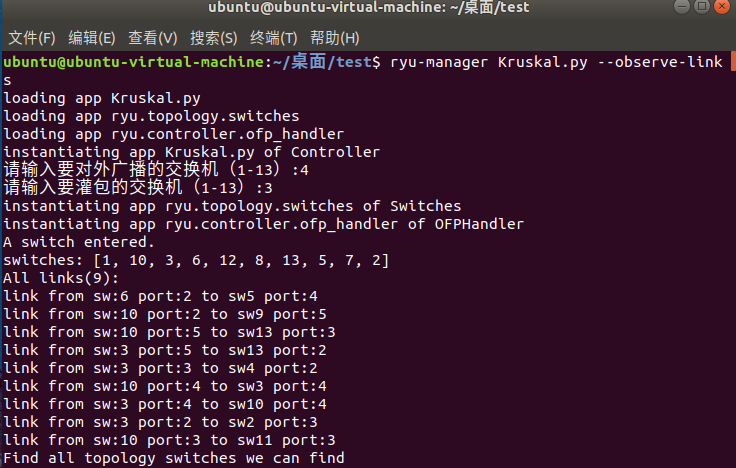The image size is (736, 468).
Task: Open the 搜索(S) menu
Action: pos(213,39)
